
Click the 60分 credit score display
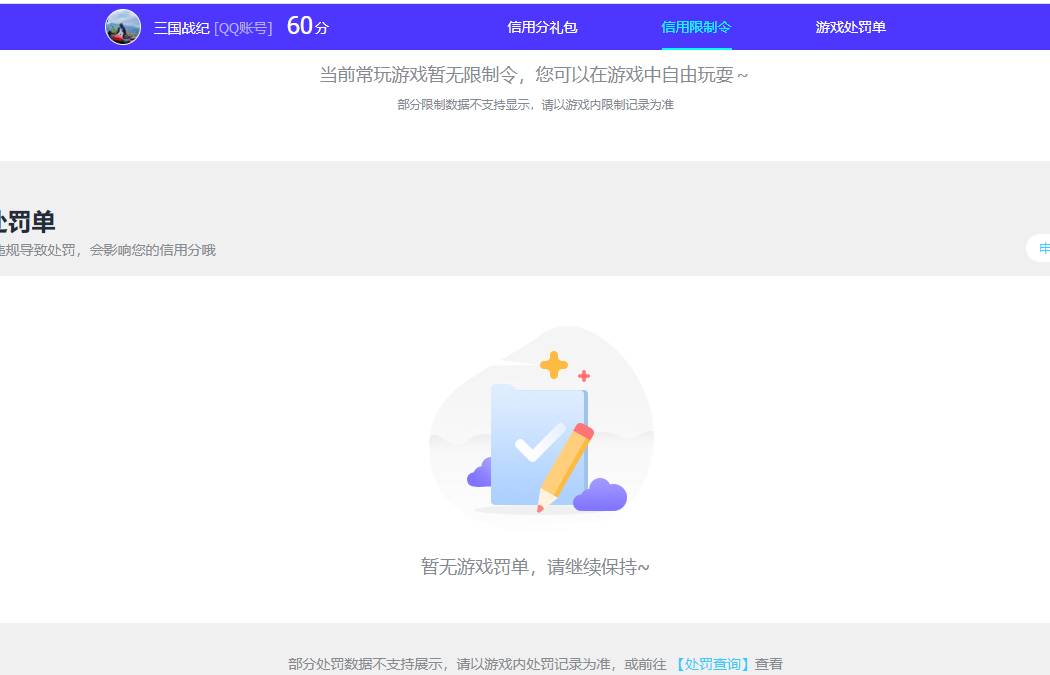click(306, 27)
